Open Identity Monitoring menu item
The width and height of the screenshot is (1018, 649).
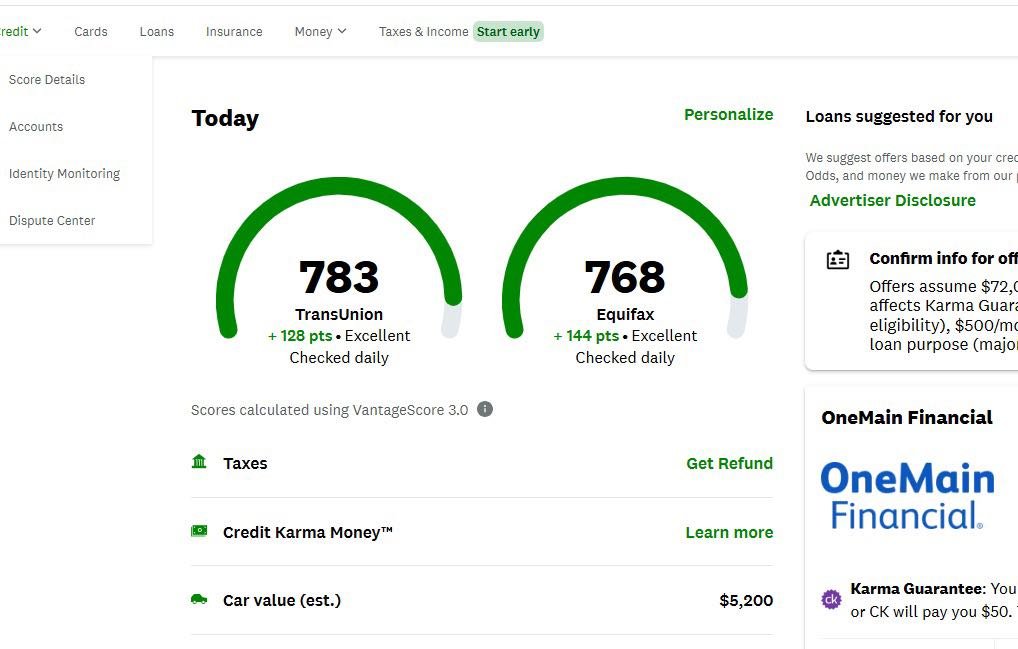[64, 174]
